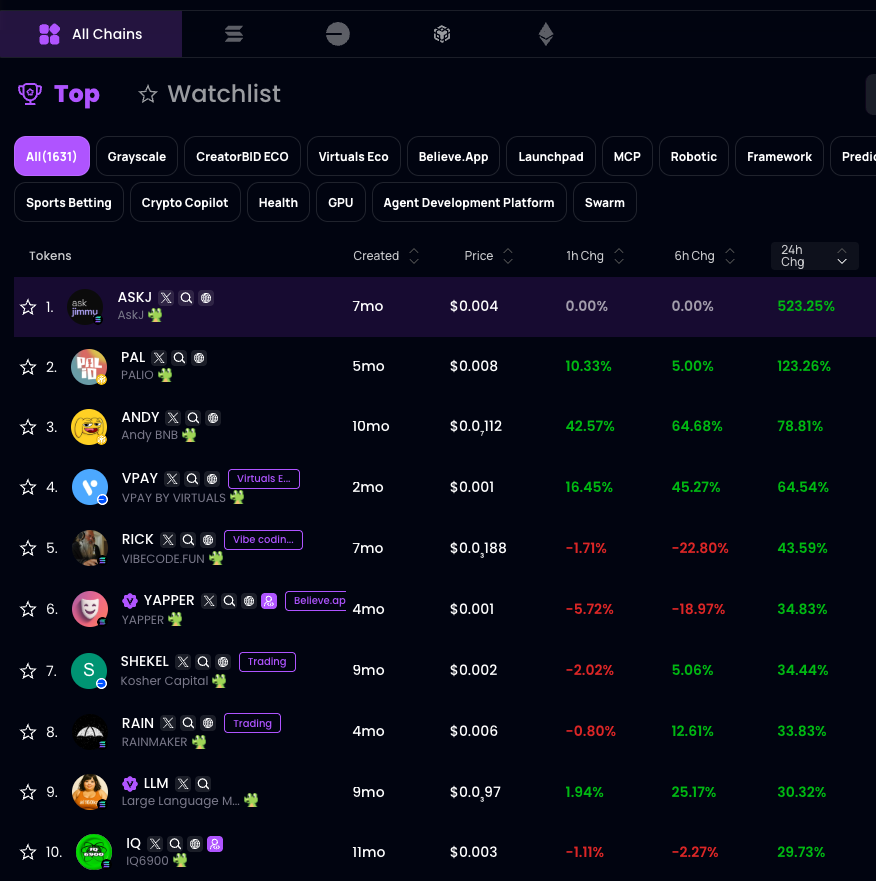Screen dimensions: 876x881
Task: Star LLM to add to watchlist
Action: [x=28, y=792]
